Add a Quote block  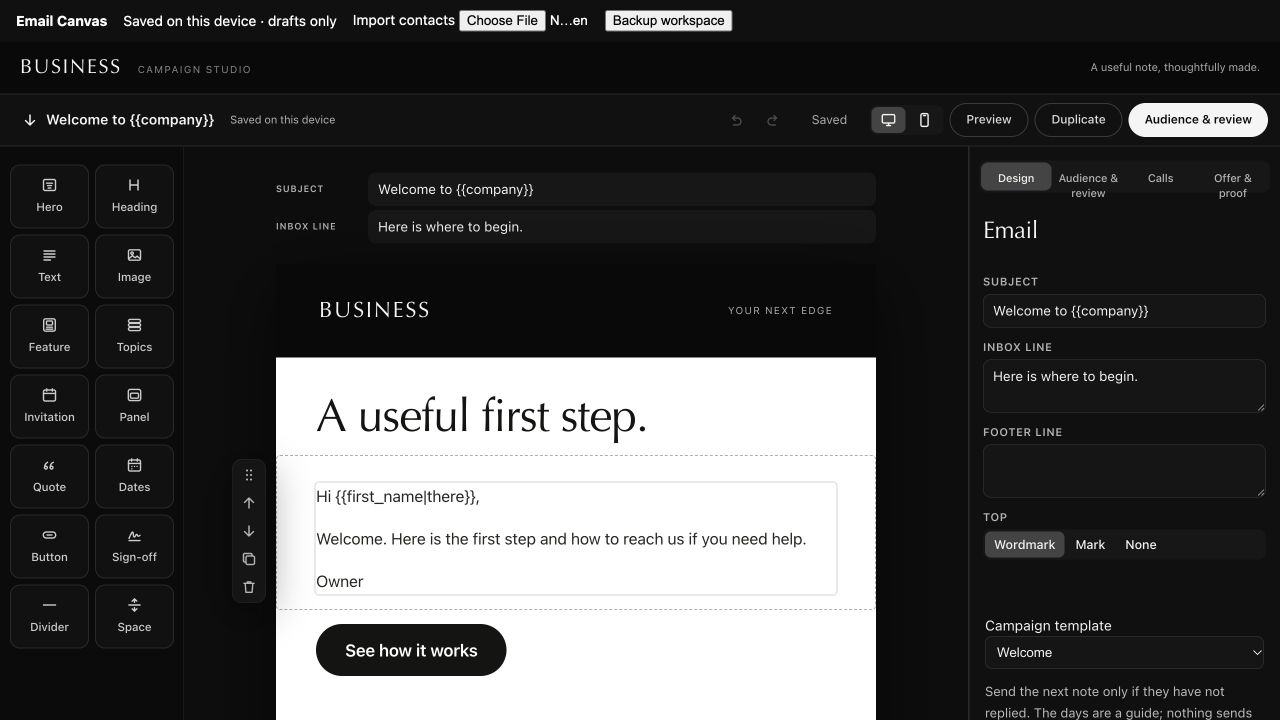coord(49,476)
